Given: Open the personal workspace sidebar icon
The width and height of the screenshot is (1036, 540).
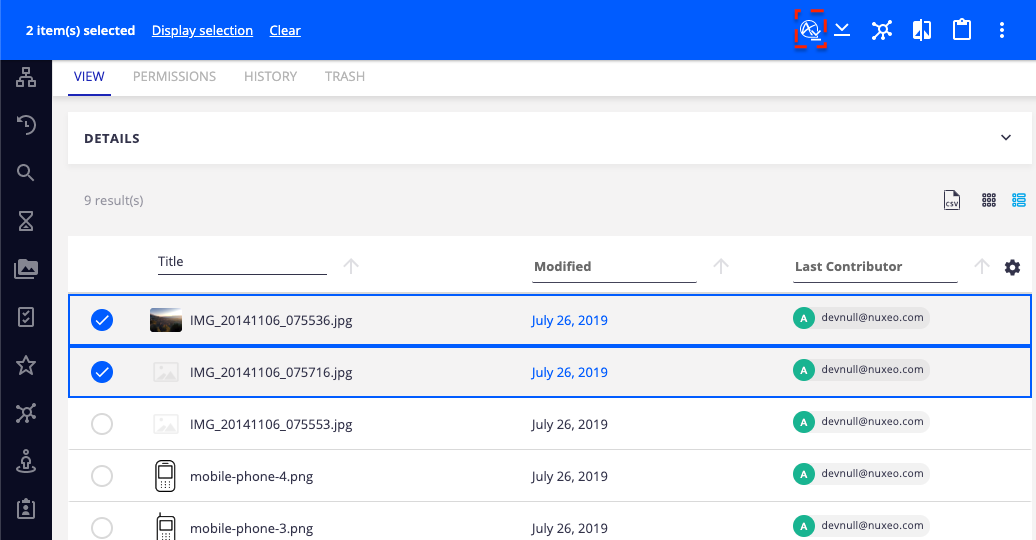Looking at the screenshot, I should [26, 461].
